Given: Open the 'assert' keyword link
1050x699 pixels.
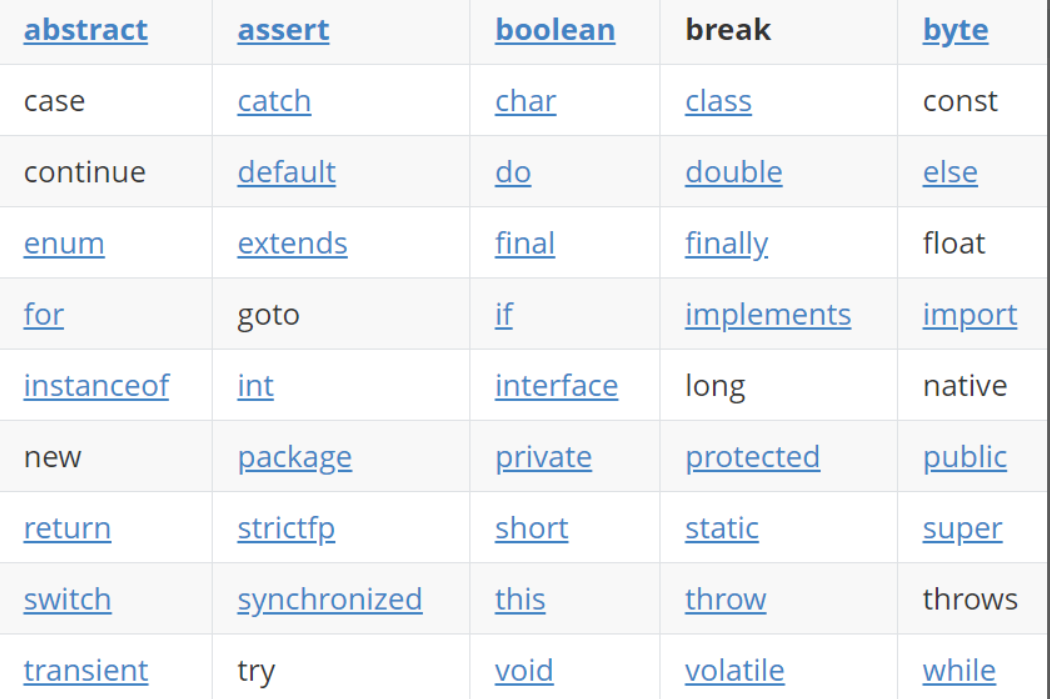Looking at the screenshot, I should (283, 30).
